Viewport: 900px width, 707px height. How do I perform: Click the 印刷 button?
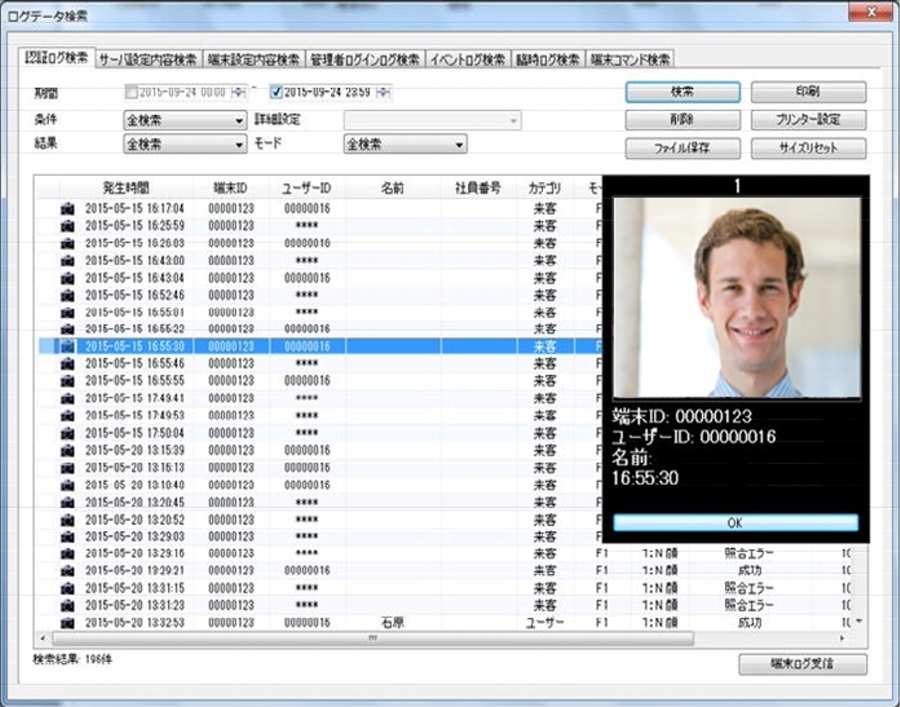808,92
